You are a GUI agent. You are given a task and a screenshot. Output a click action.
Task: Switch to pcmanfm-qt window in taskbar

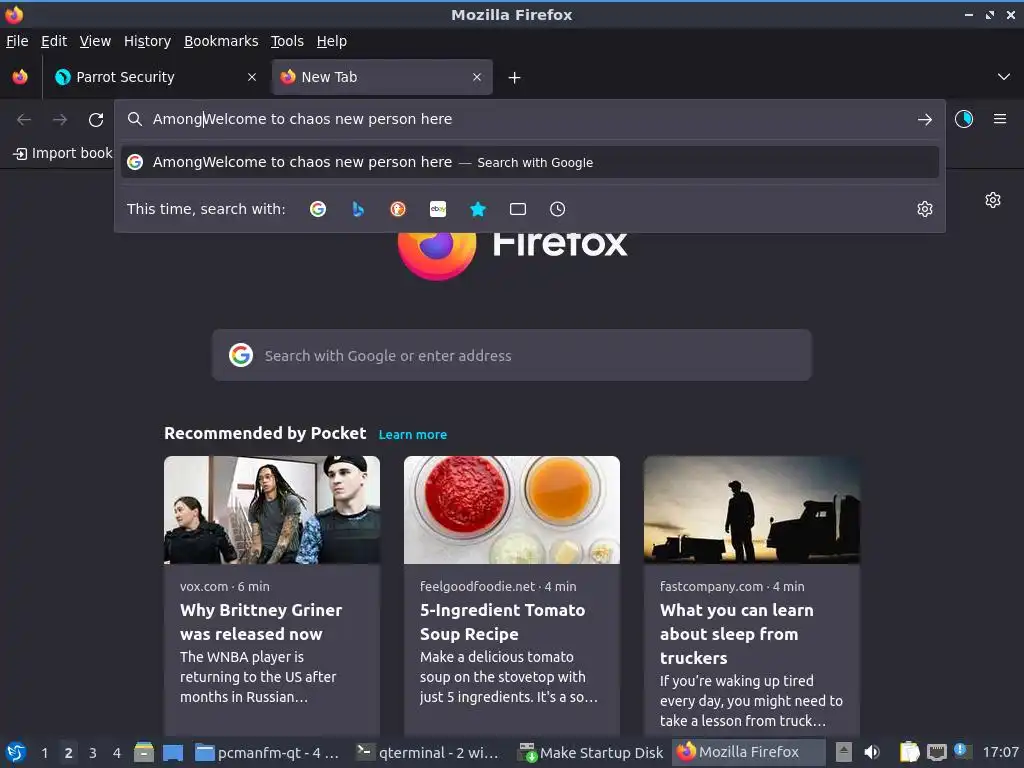point(268,752)
